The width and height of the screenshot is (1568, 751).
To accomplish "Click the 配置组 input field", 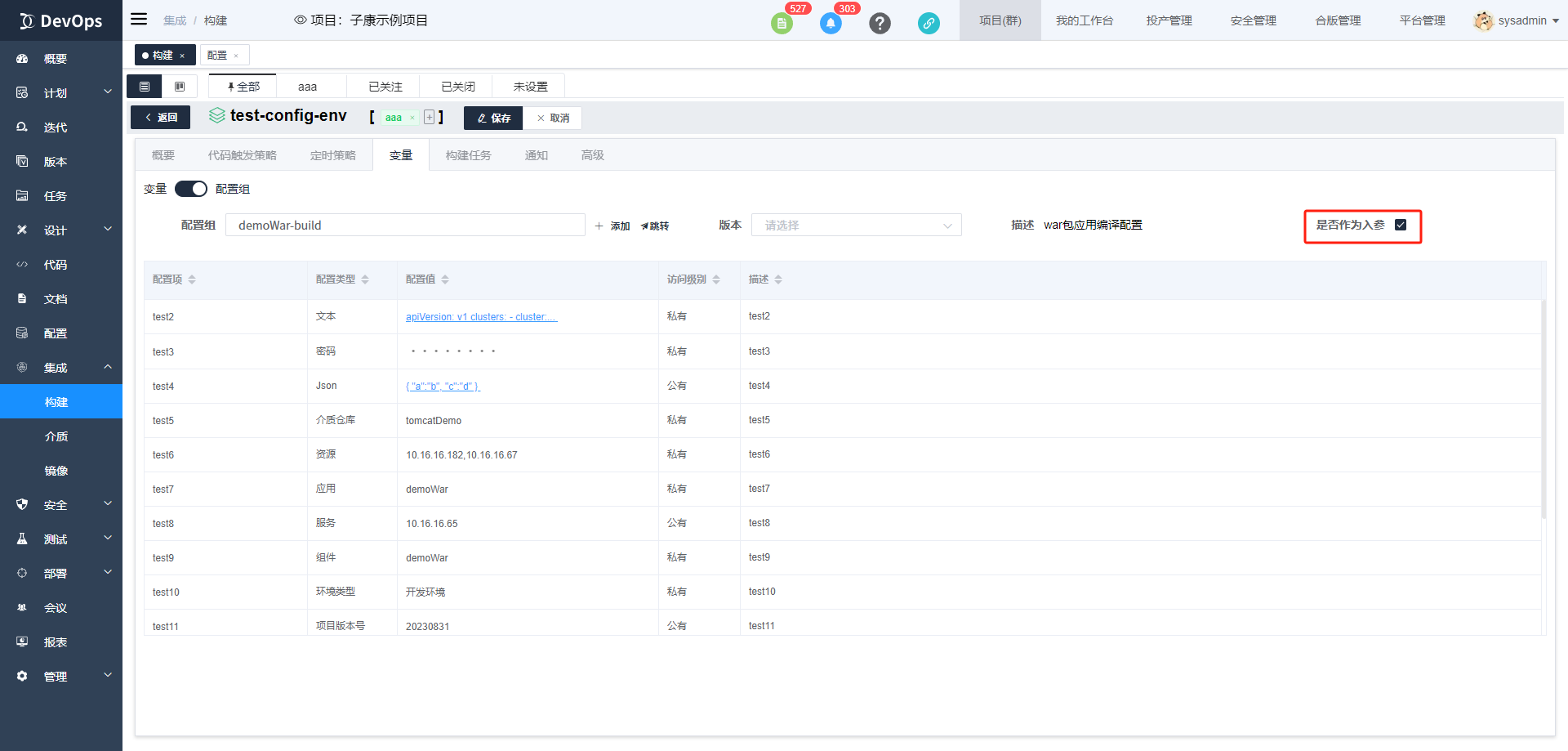I will [405, 226].
